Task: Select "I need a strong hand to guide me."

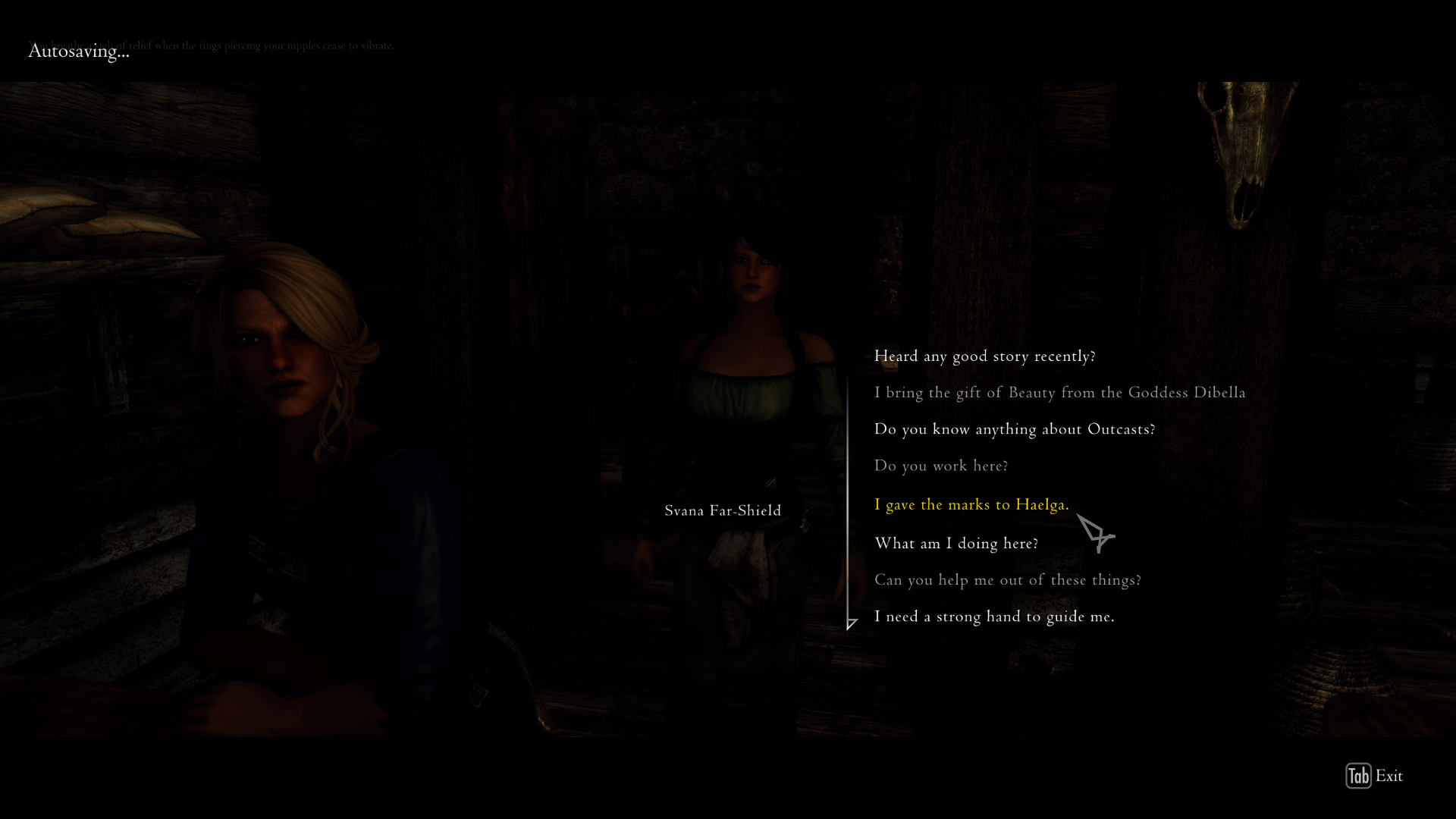Action: pos(994,617)
